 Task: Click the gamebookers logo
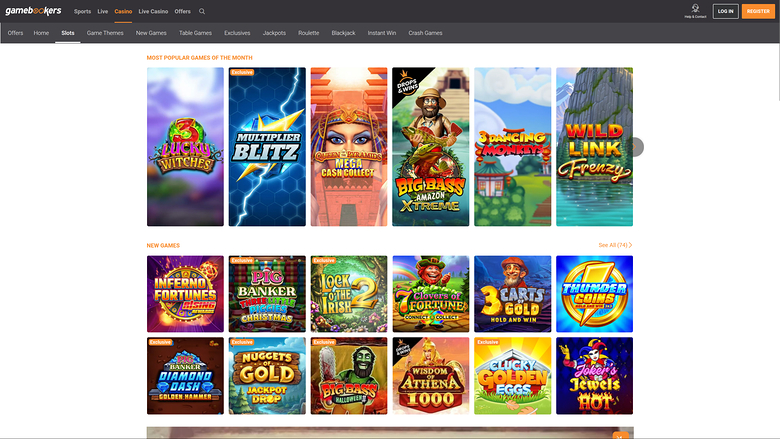coord(33,11)
